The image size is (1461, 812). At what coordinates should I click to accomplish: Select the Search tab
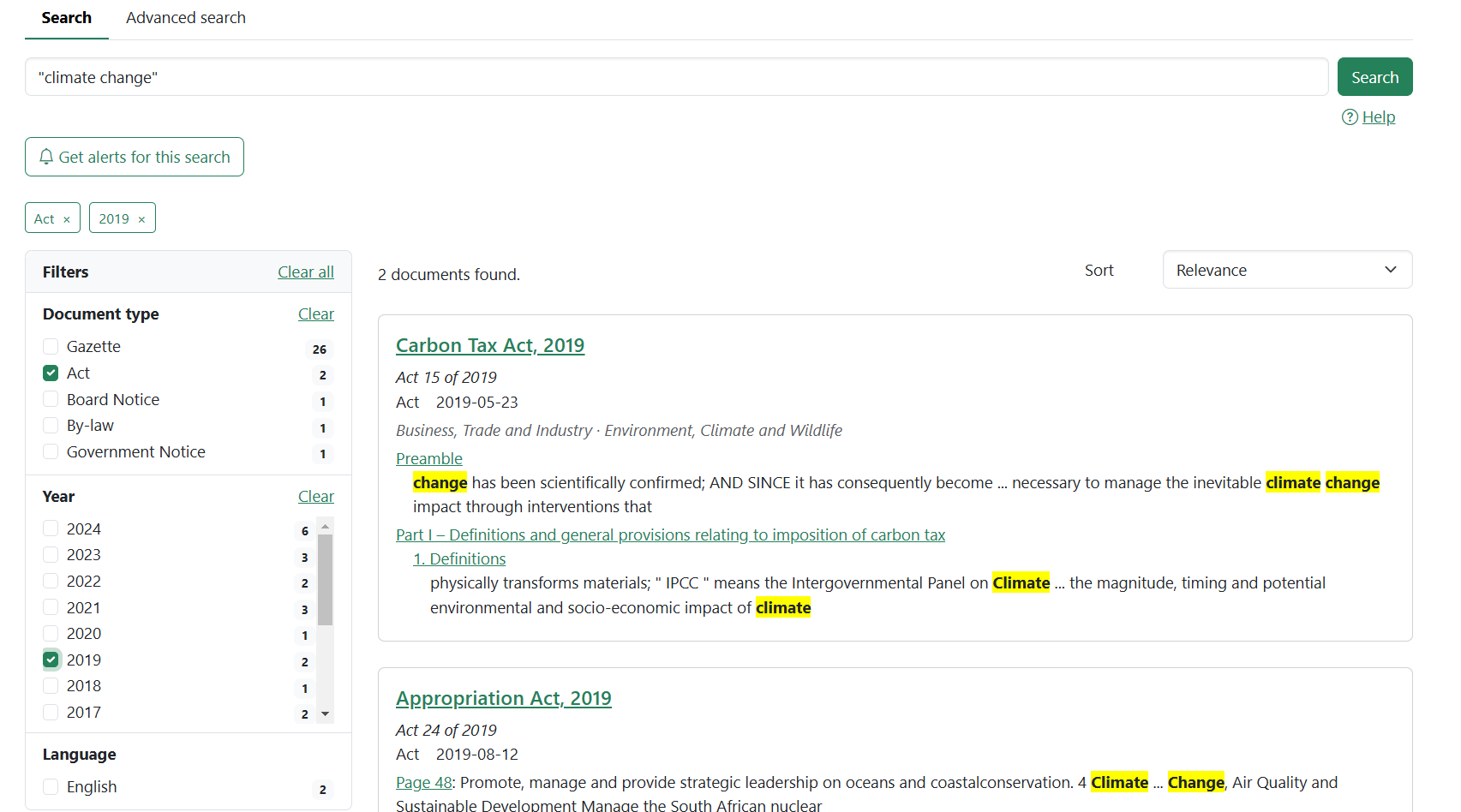point(66,18)
